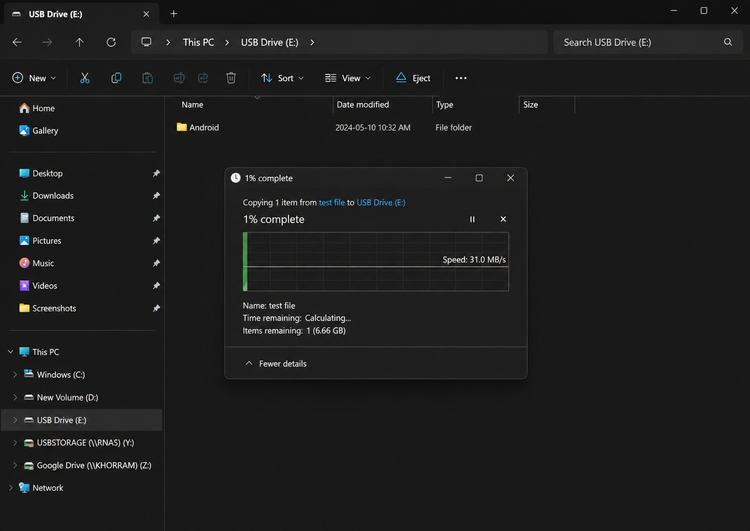The height and width of the screenshot is (531, 750).
Task: Unpin Music from quick access
Action: pos(156,263)
